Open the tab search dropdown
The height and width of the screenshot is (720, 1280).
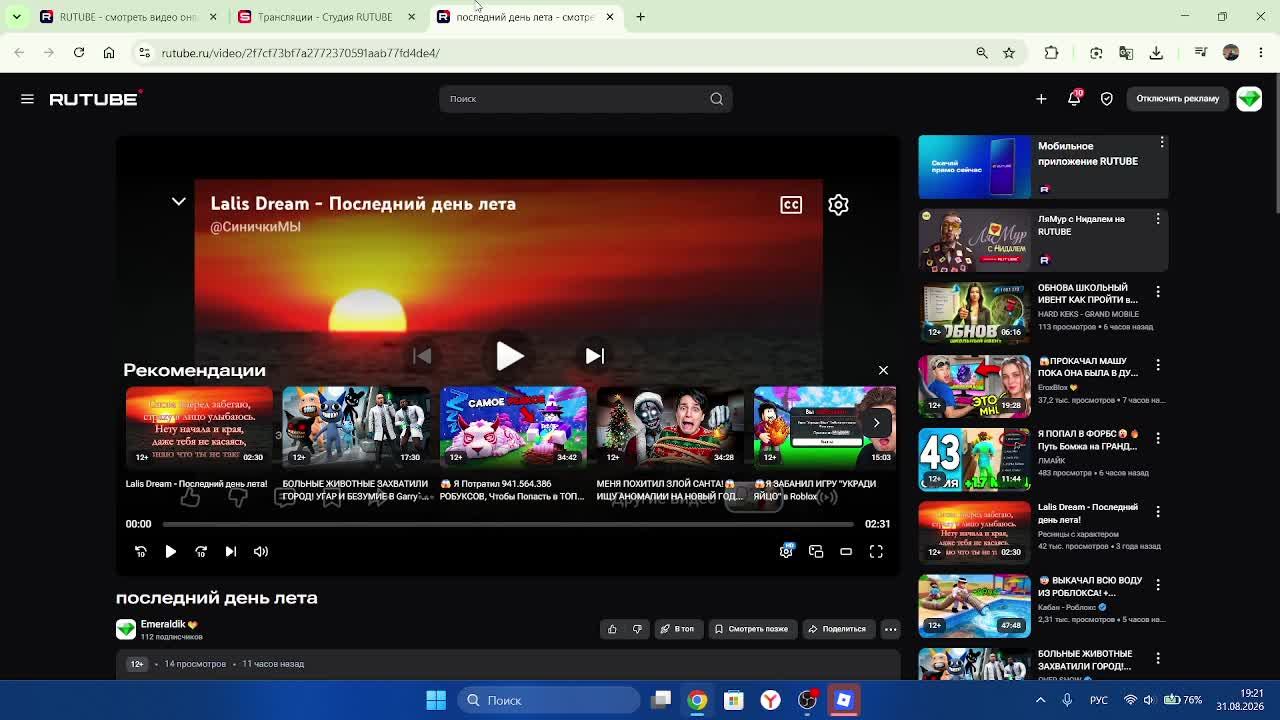tap(17, 17)
